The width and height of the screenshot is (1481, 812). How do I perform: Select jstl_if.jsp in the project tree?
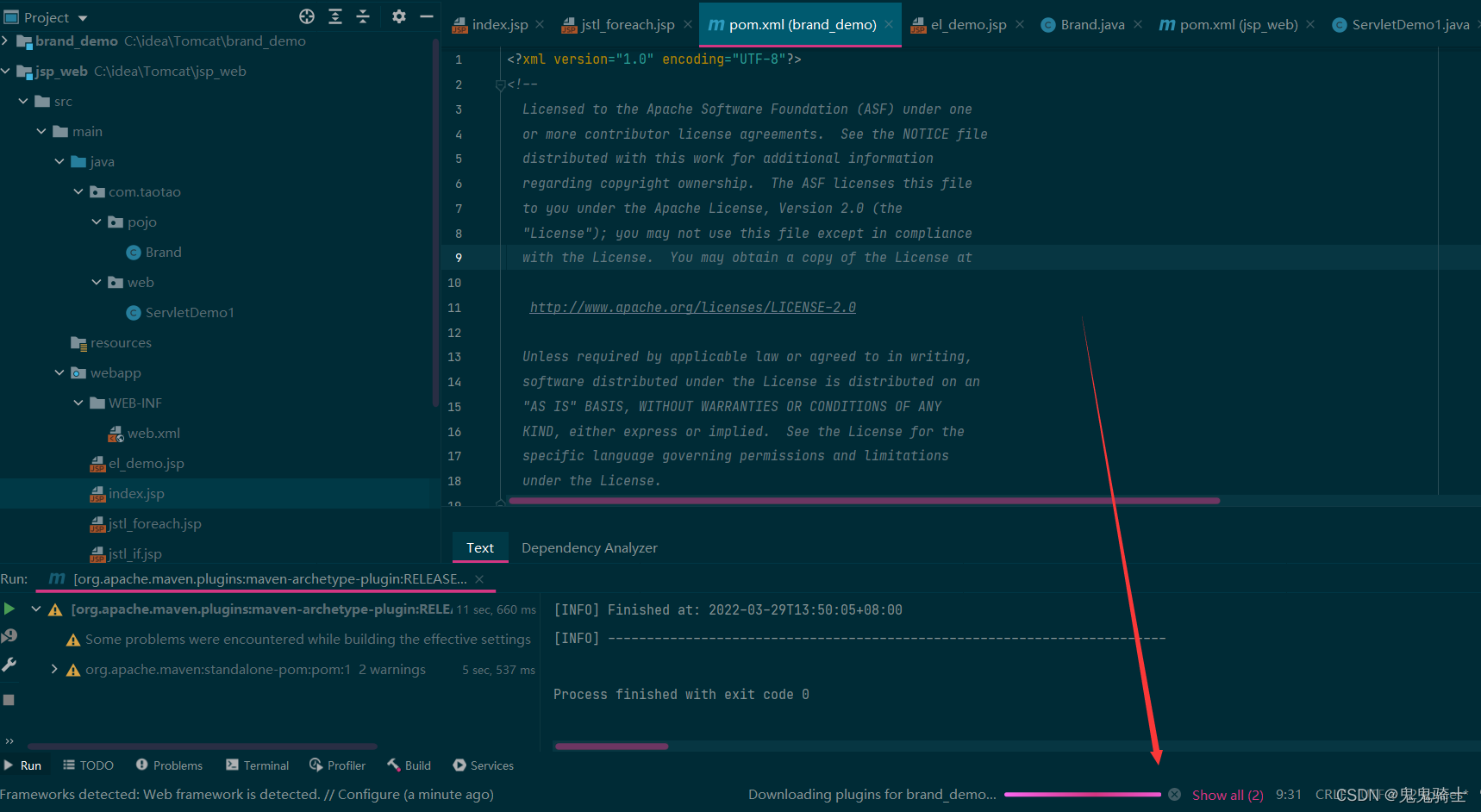pos(126,553)
